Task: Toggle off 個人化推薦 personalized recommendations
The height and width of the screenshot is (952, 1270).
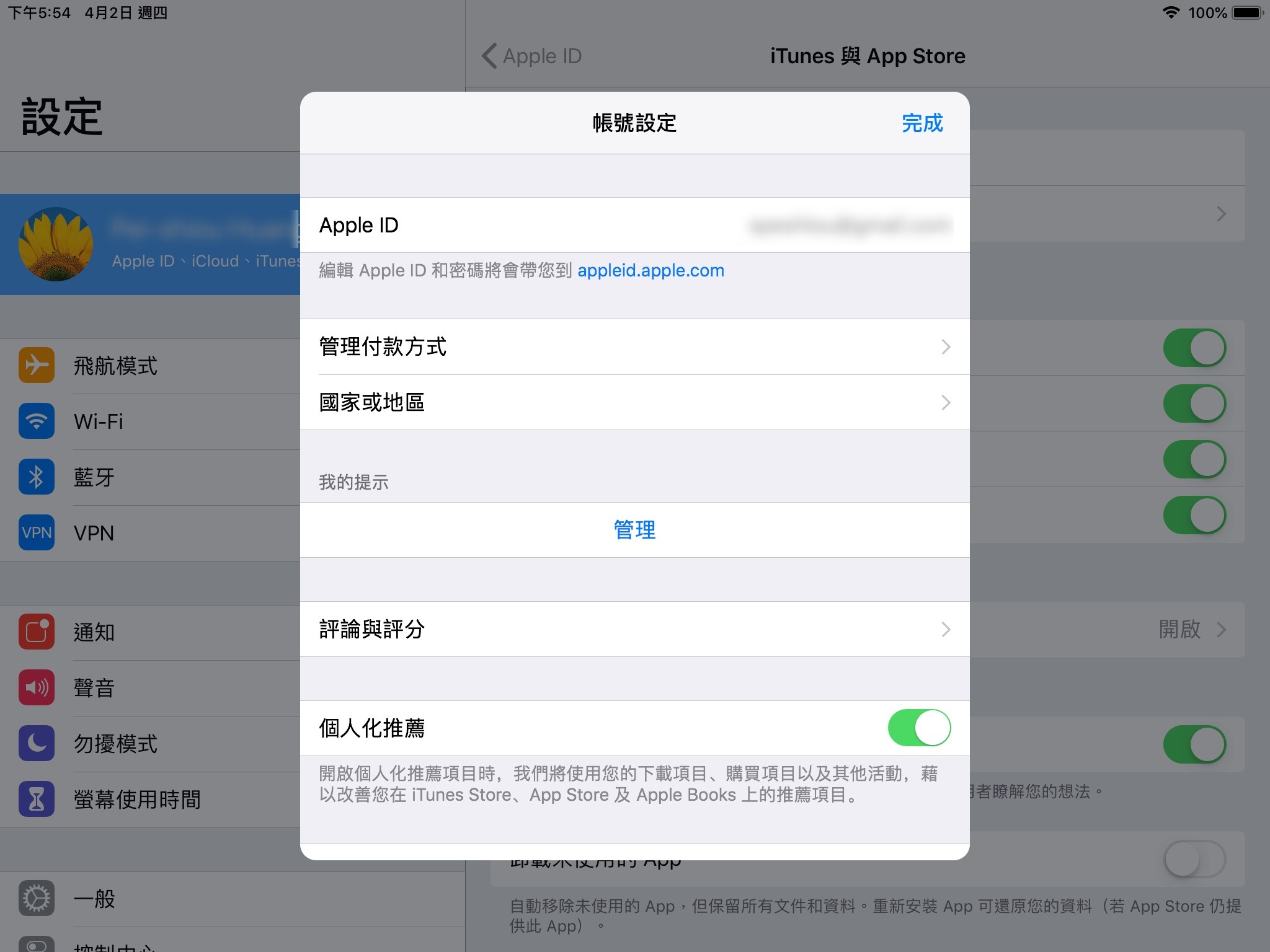Action: (919, 728)
